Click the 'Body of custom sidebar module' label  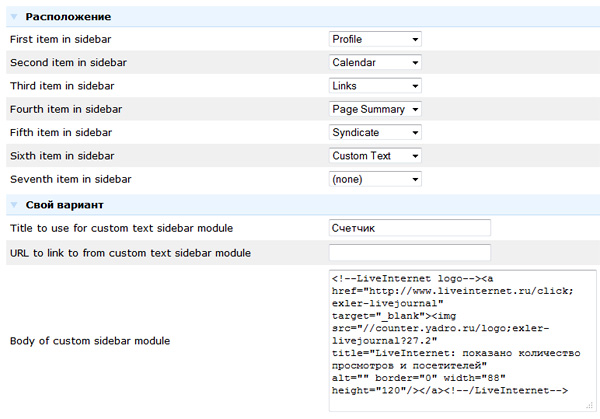tap(89, 341)
